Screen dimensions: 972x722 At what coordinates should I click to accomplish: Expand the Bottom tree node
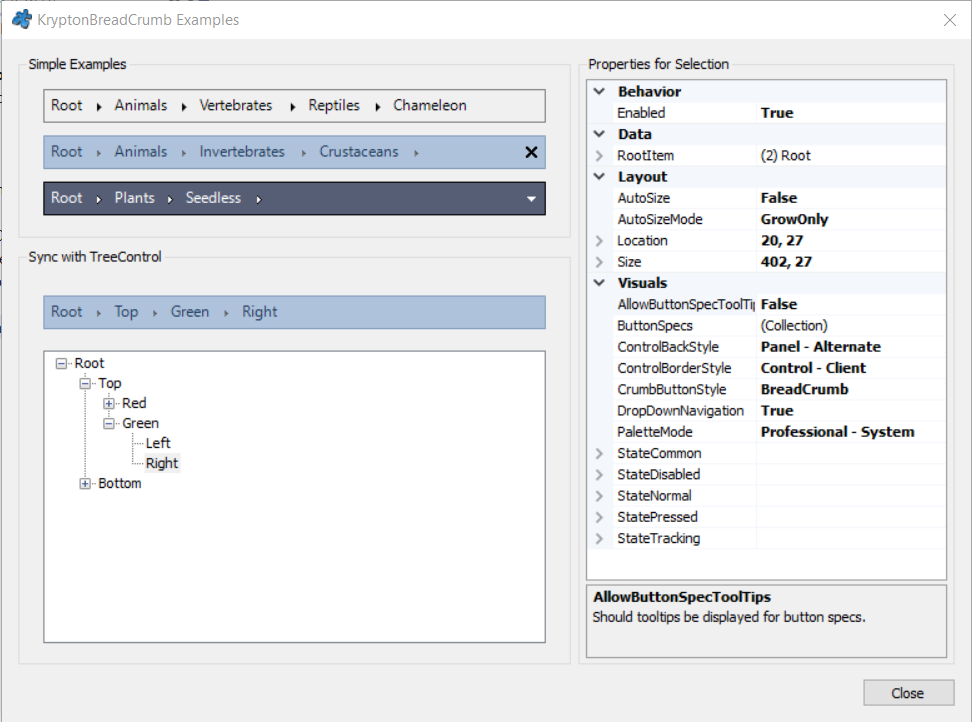(x=85, y=483)
